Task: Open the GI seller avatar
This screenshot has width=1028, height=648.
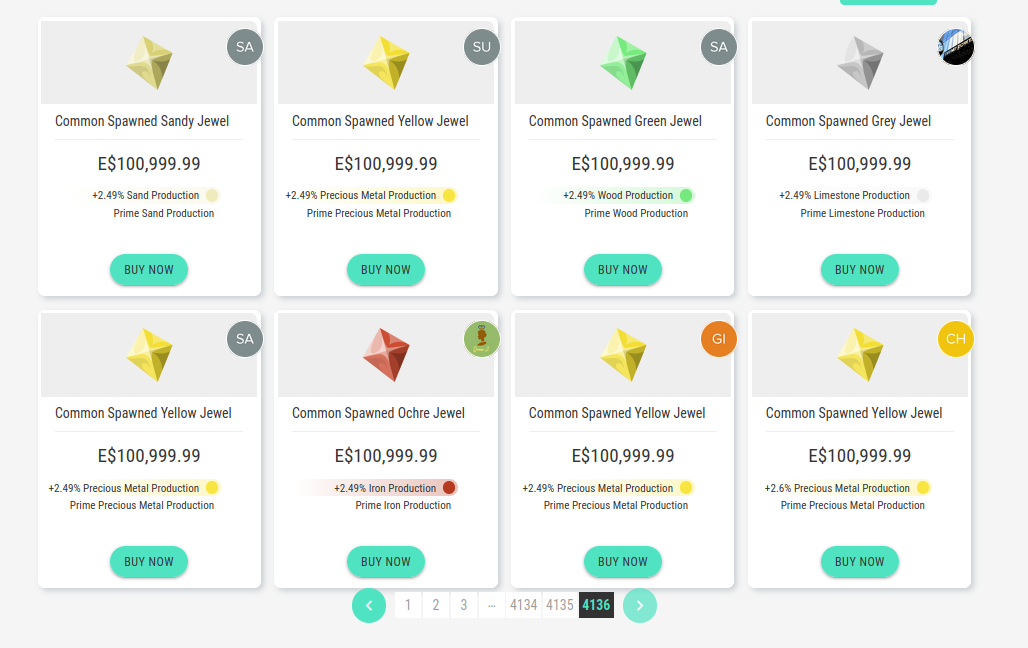Action: point(719,339)
